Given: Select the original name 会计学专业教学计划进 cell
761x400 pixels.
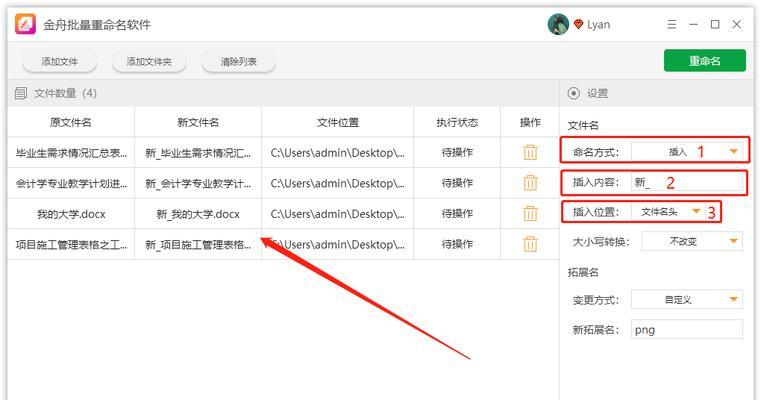Looking at the screenshot, I should 71,183.
